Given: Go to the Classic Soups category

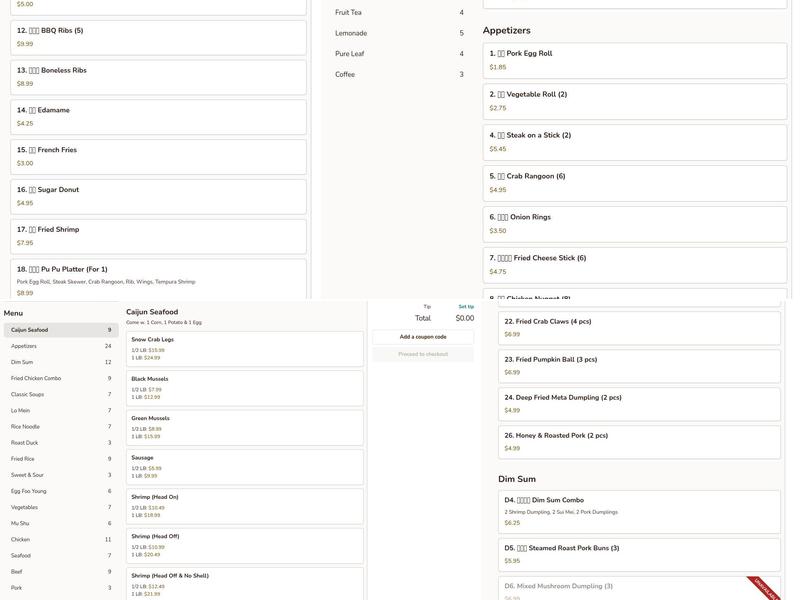Looking at the screenshot, I should click(x=60, y=394).
